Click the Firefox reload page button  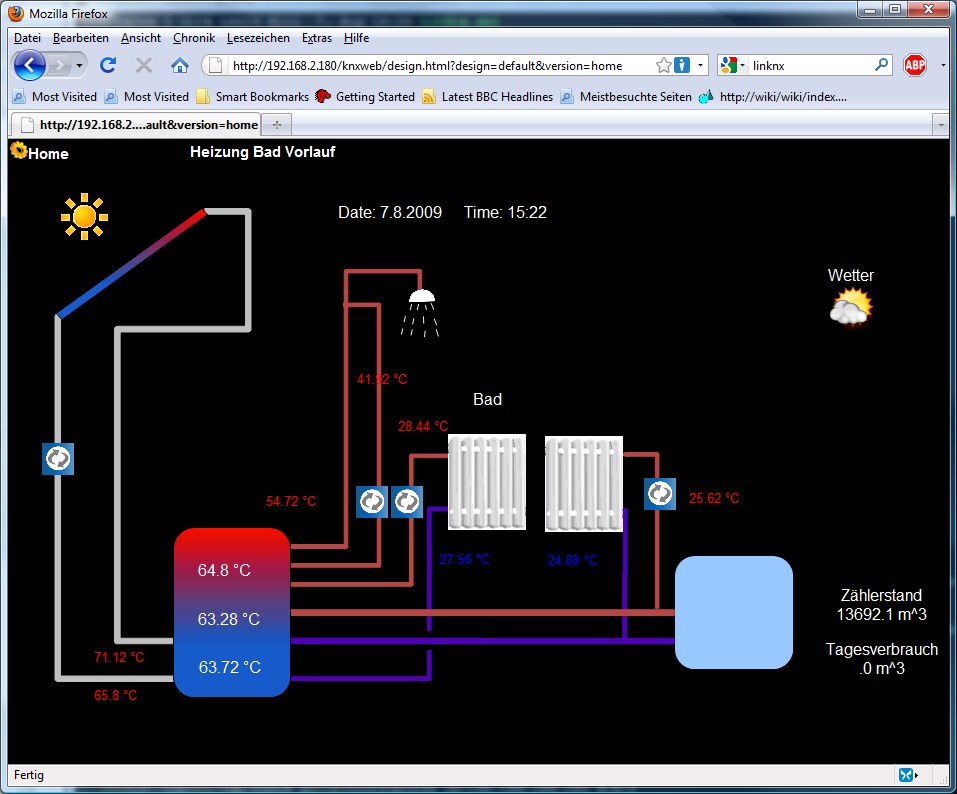pos(108,65)
